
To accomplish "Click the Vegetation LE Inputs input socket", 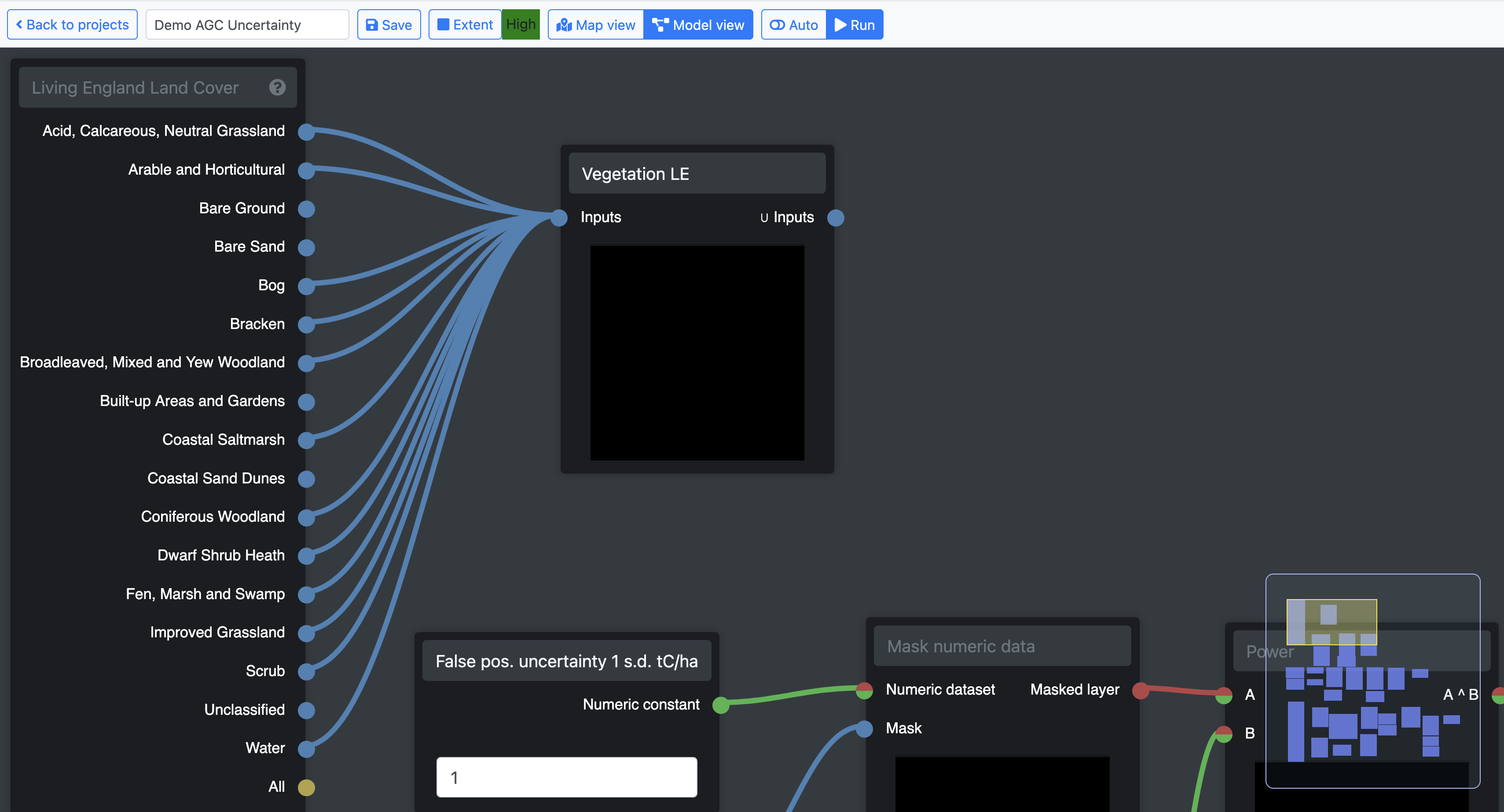I will point(559,218).
